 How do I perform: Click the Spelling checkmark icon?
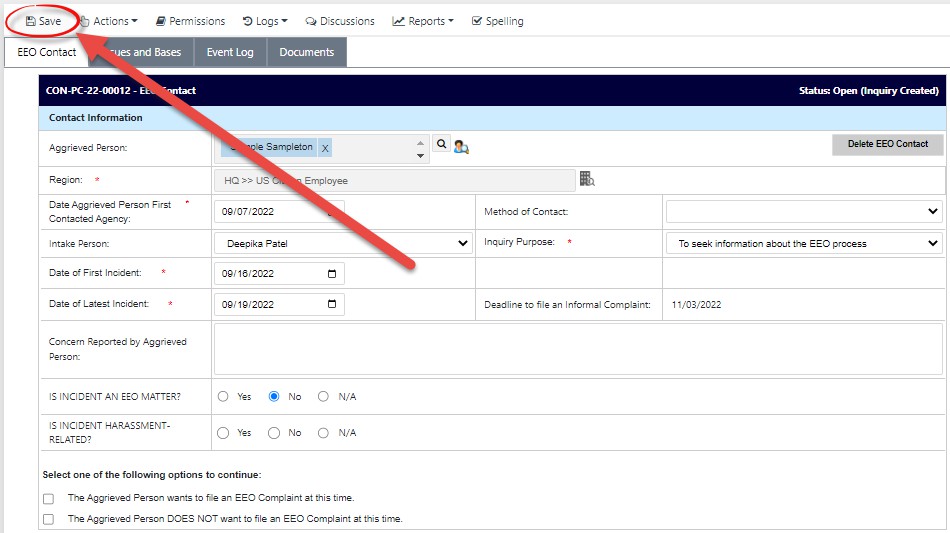[477, 21]
